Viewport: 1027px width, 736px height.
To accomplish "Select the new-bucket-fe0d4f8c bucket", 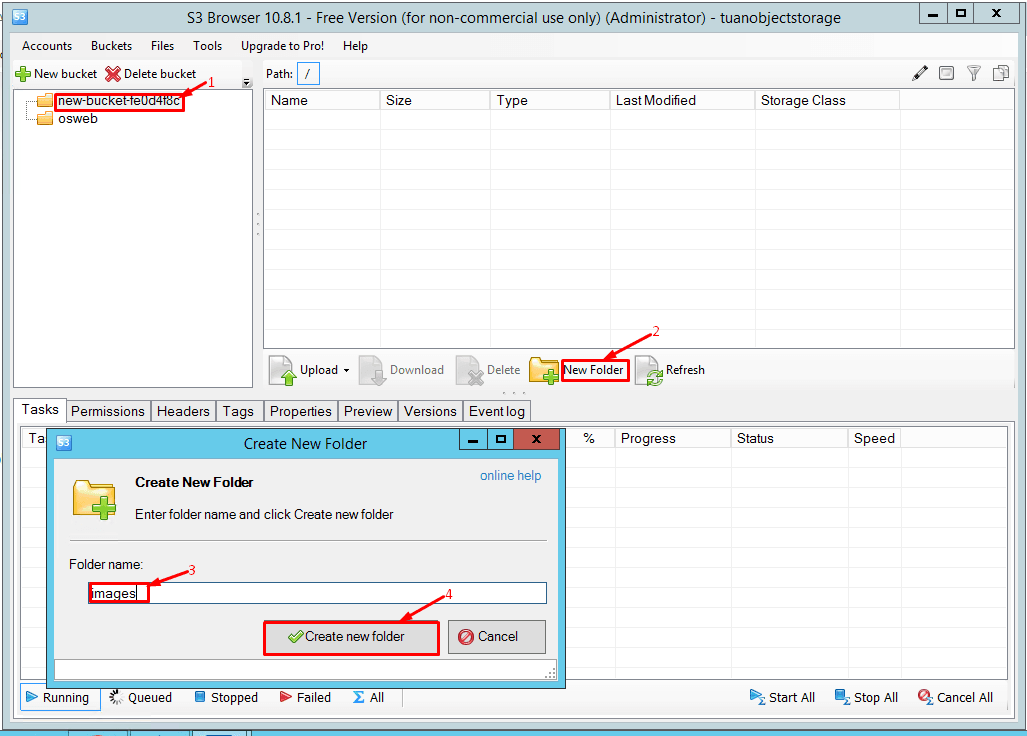I will pos(119,101).
